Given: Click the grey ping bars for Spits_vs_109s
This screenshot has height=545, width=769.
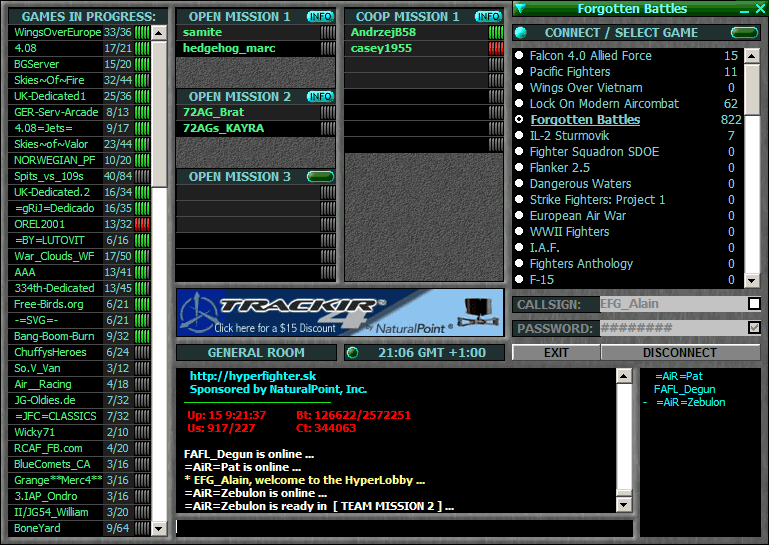Looking at the screenshot, I should click(142, 176).
